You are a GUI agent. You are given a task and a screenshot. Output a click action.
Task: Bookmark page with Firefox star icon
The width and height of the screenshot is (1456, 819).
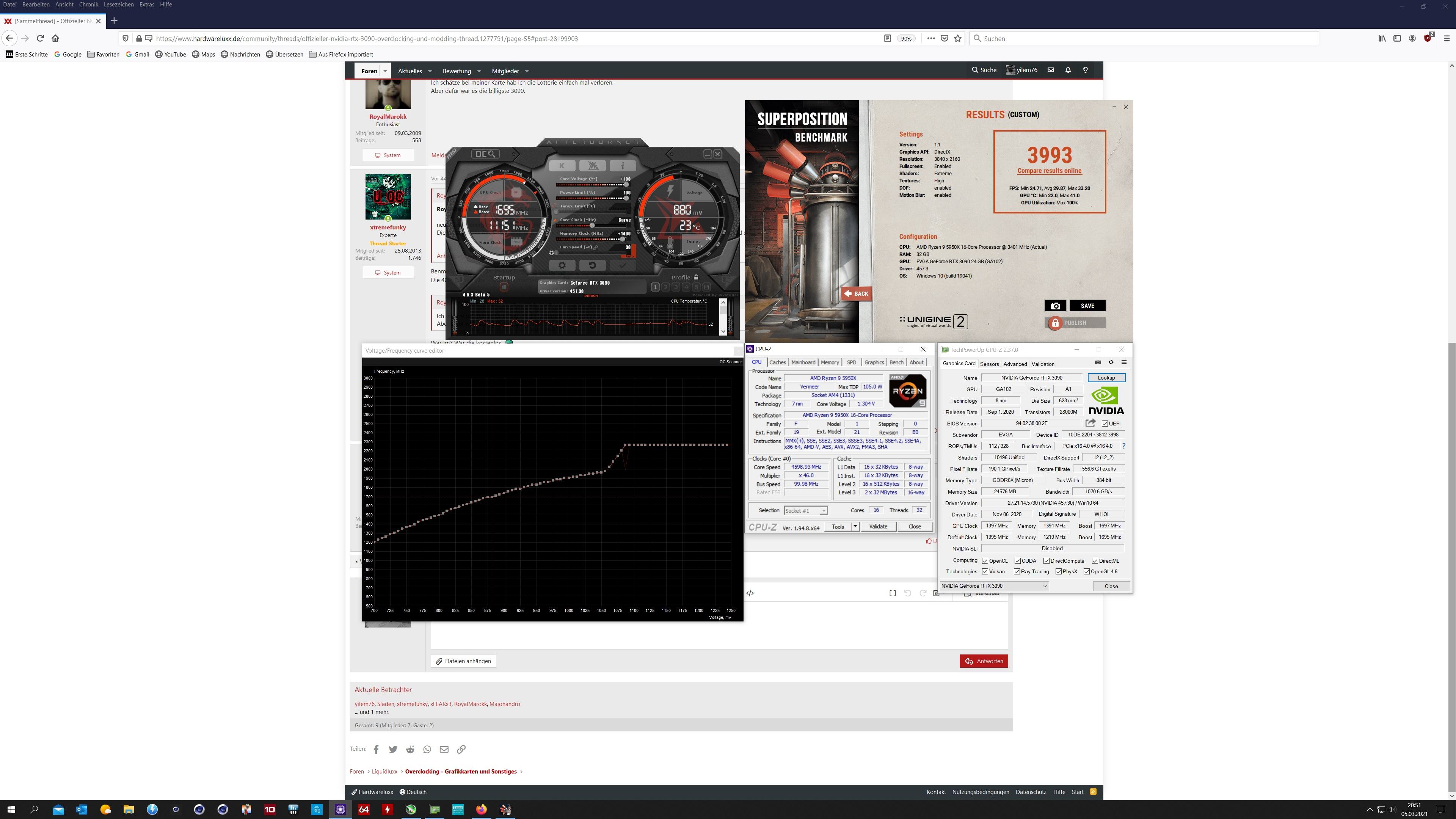(x=957, y=38)
